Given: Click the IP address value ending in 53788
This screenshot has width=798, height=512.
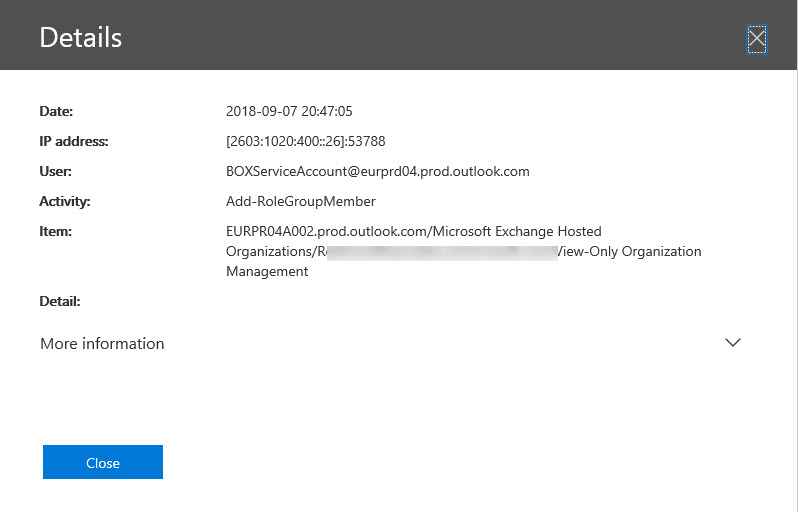Looking at the screenshot, I should click(306, 141).
